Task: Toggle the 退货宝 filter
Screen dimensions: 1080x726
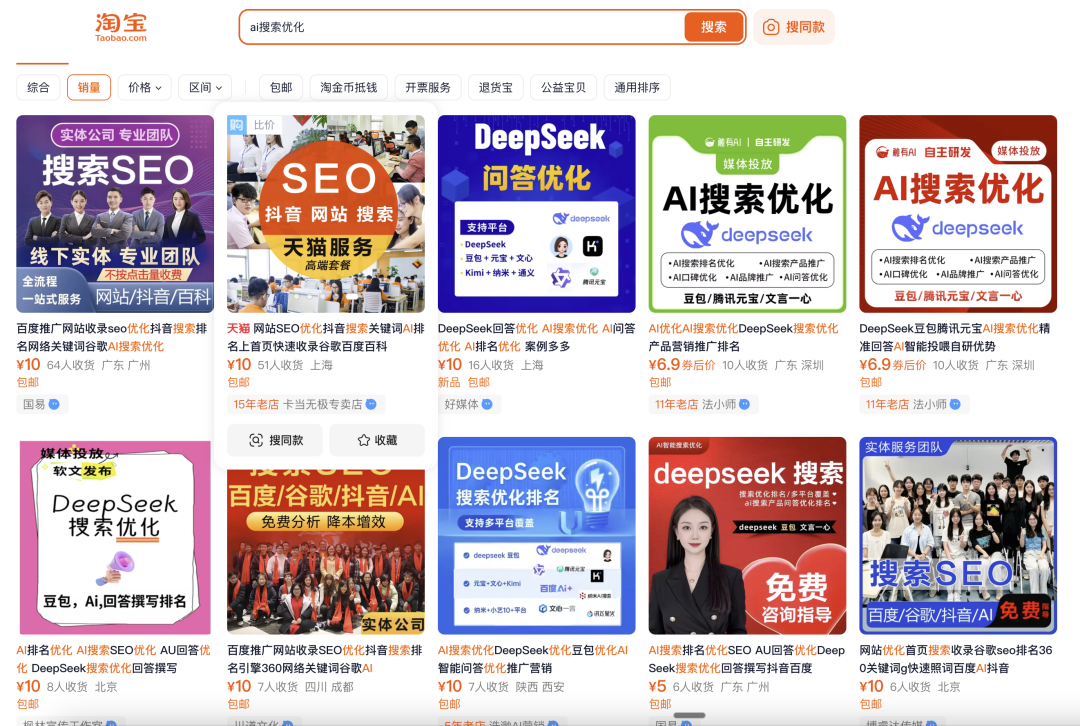Action: click(495, 87)
